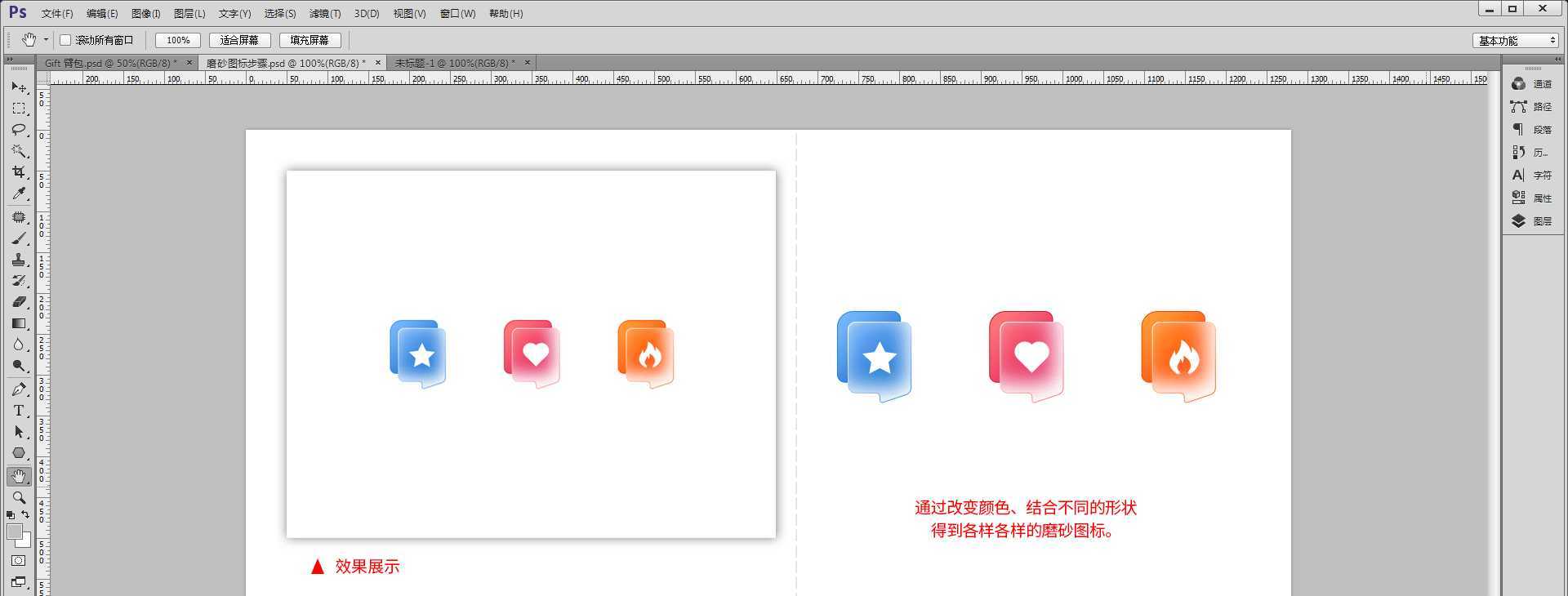This screenshot has height=596, width=1568.
Task: Open the Hand tool preset picker arrow
Action: (x=46, y=40)
